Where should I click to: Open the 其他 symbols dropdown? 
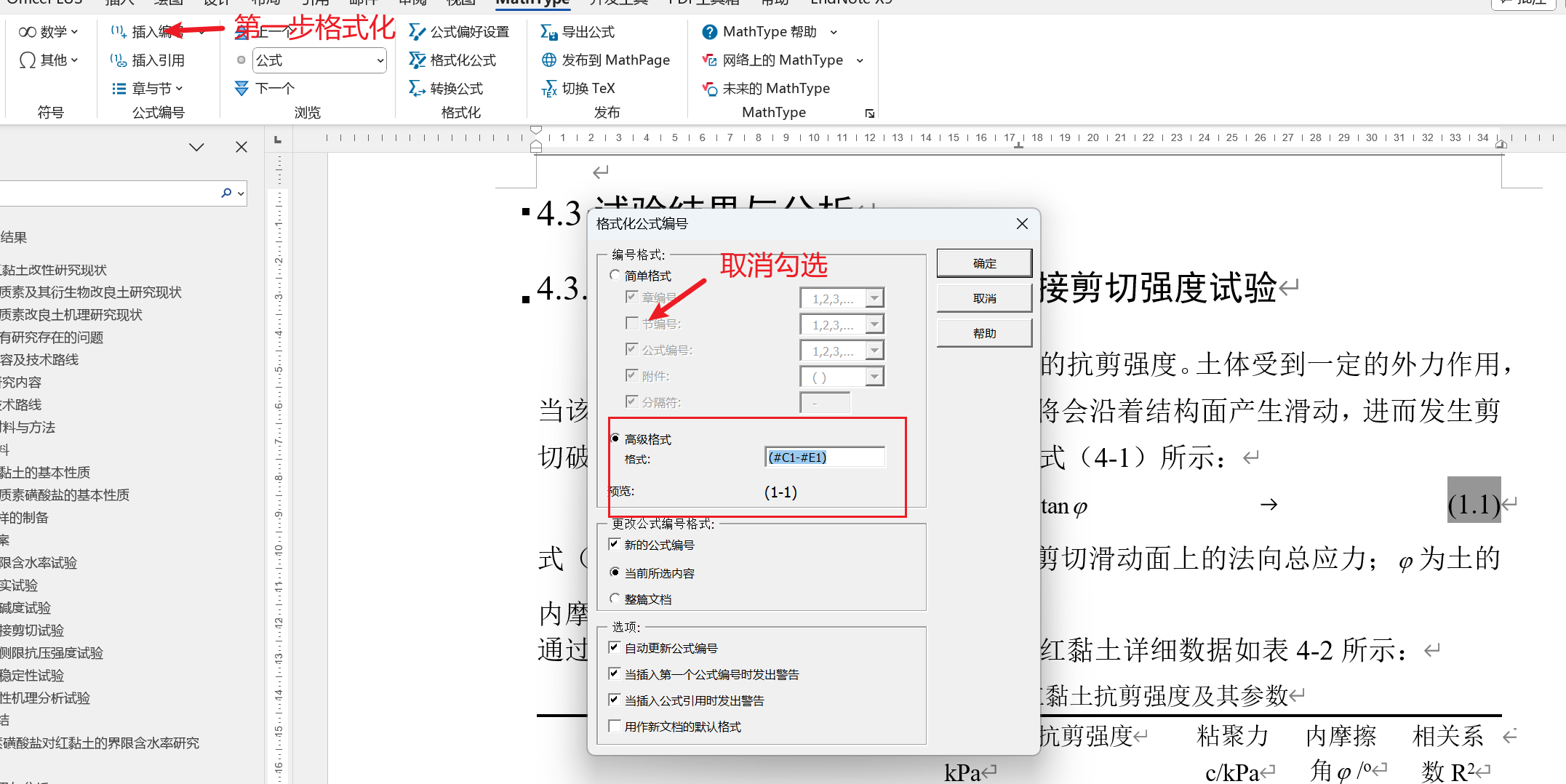48,60
